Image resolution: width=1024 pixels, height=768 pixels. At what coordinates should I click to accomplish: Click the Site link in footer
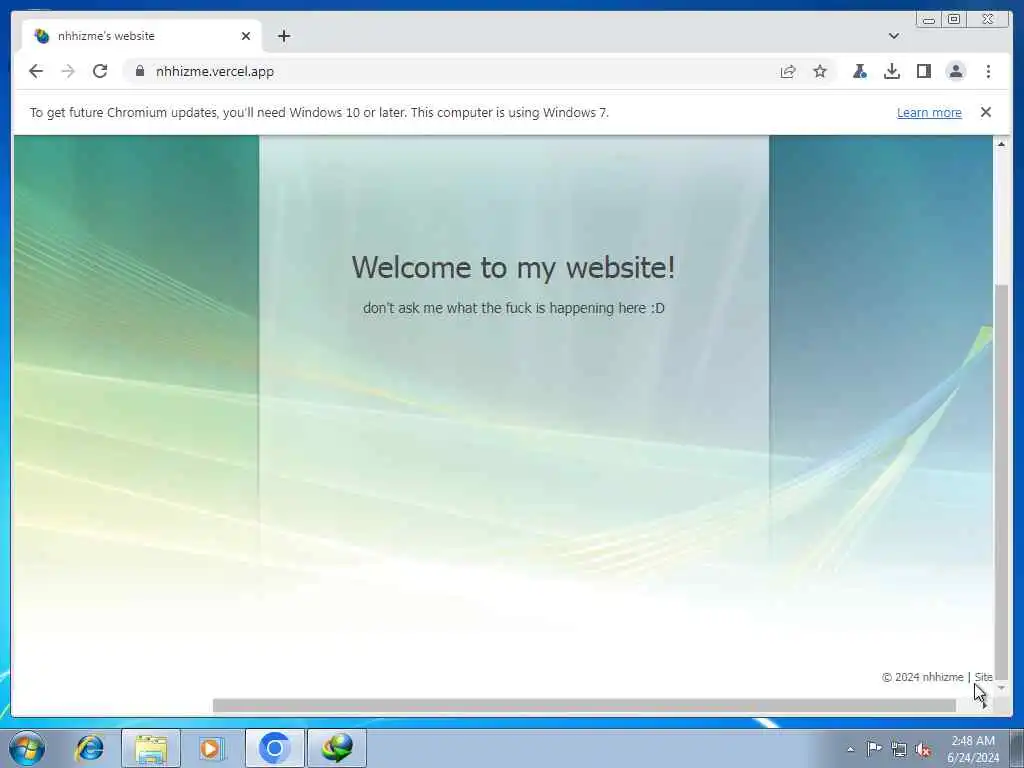984,677
